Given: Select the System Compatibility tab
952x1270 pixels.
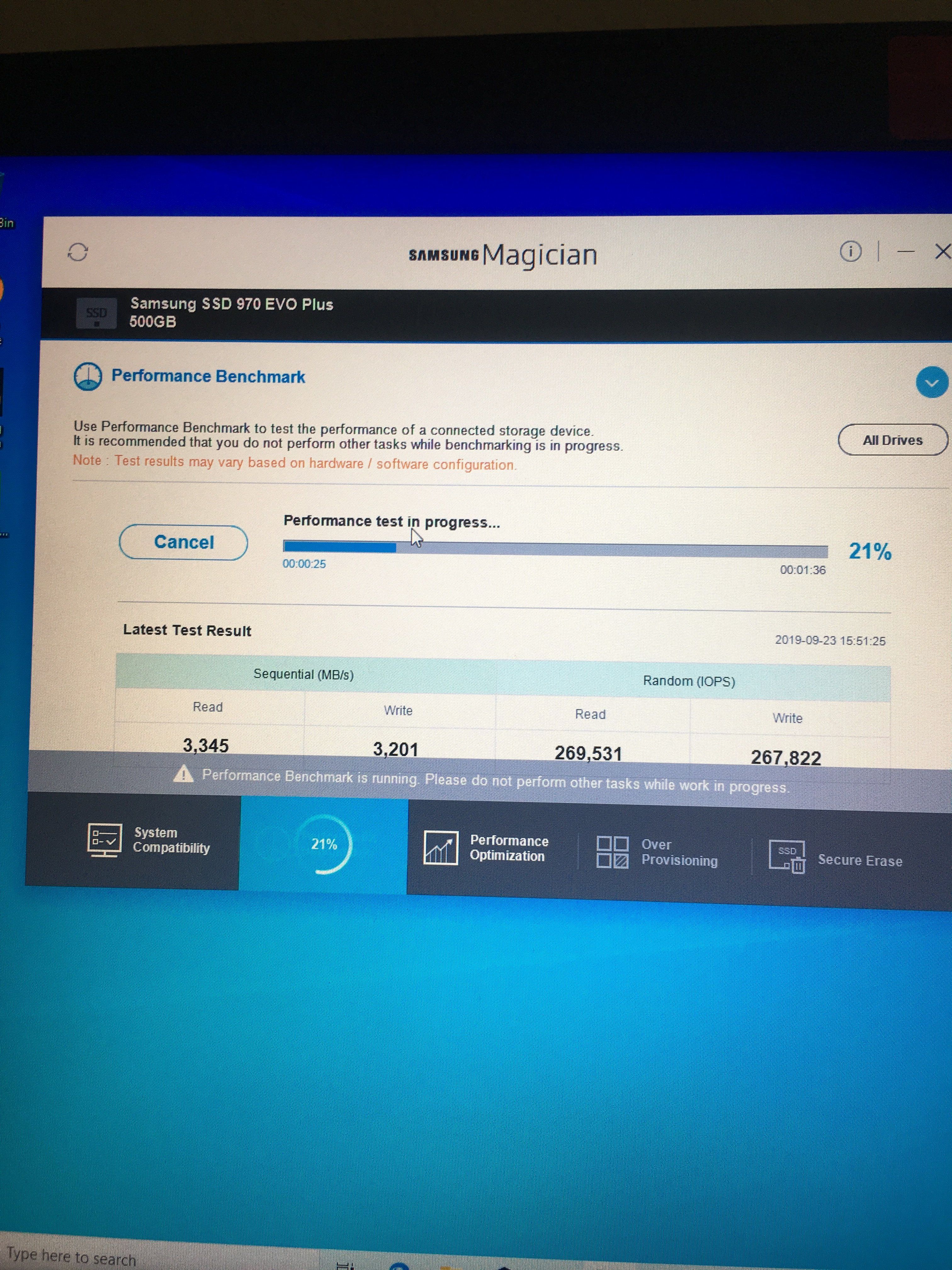Looking at the screenshot, I should (x=171, y=840).
